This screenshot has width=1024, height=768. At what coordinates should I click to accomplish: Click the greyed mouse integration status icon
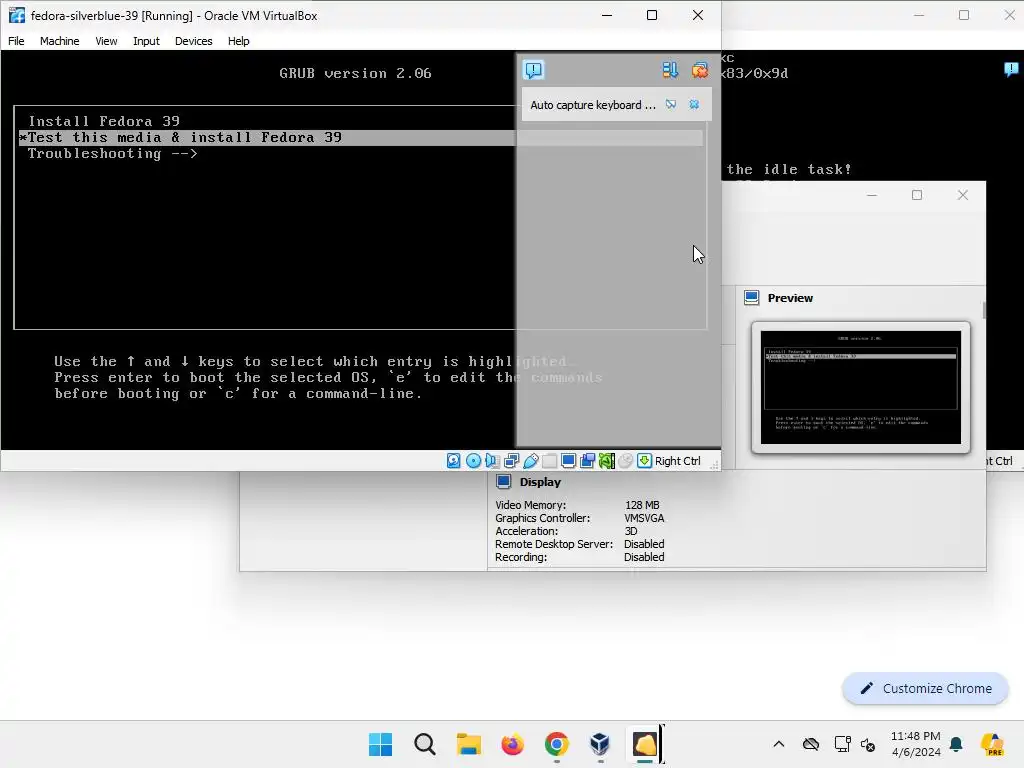coord(625,461)
